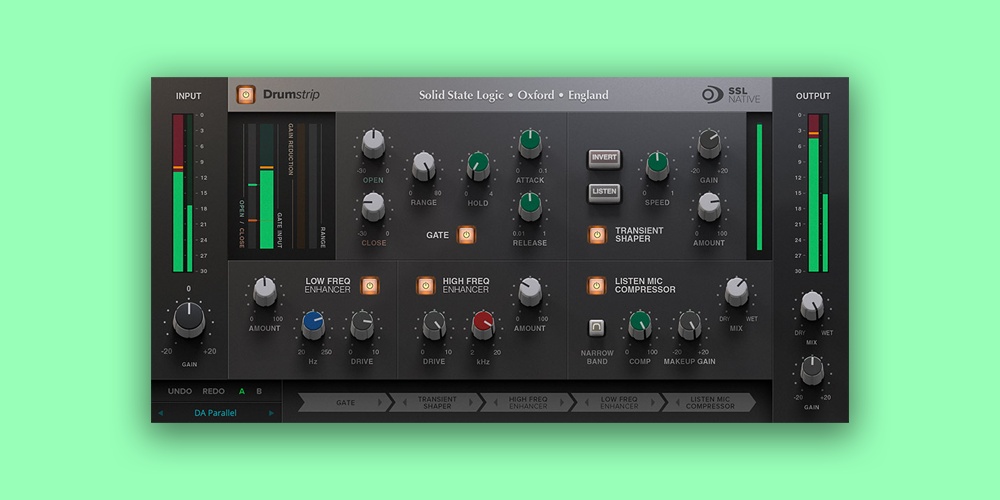The width and height of the screenshot is (1000, 500).
Task: Click the Input Gain knob
Action: (x=188, y=319)
